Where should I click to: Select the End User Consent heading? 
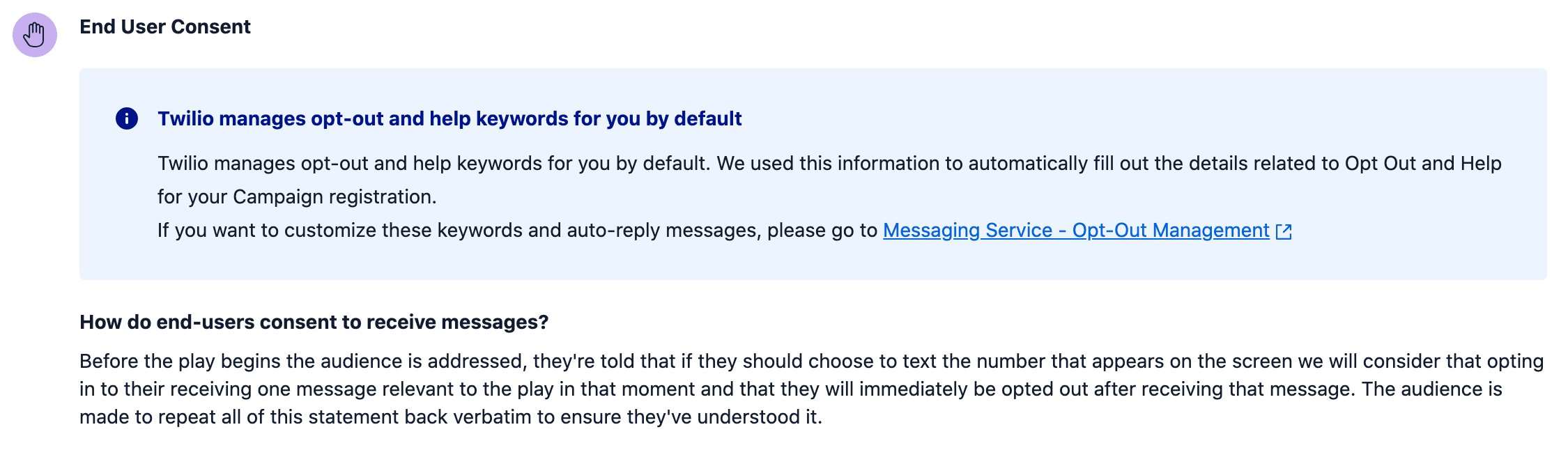pos(165,26)
